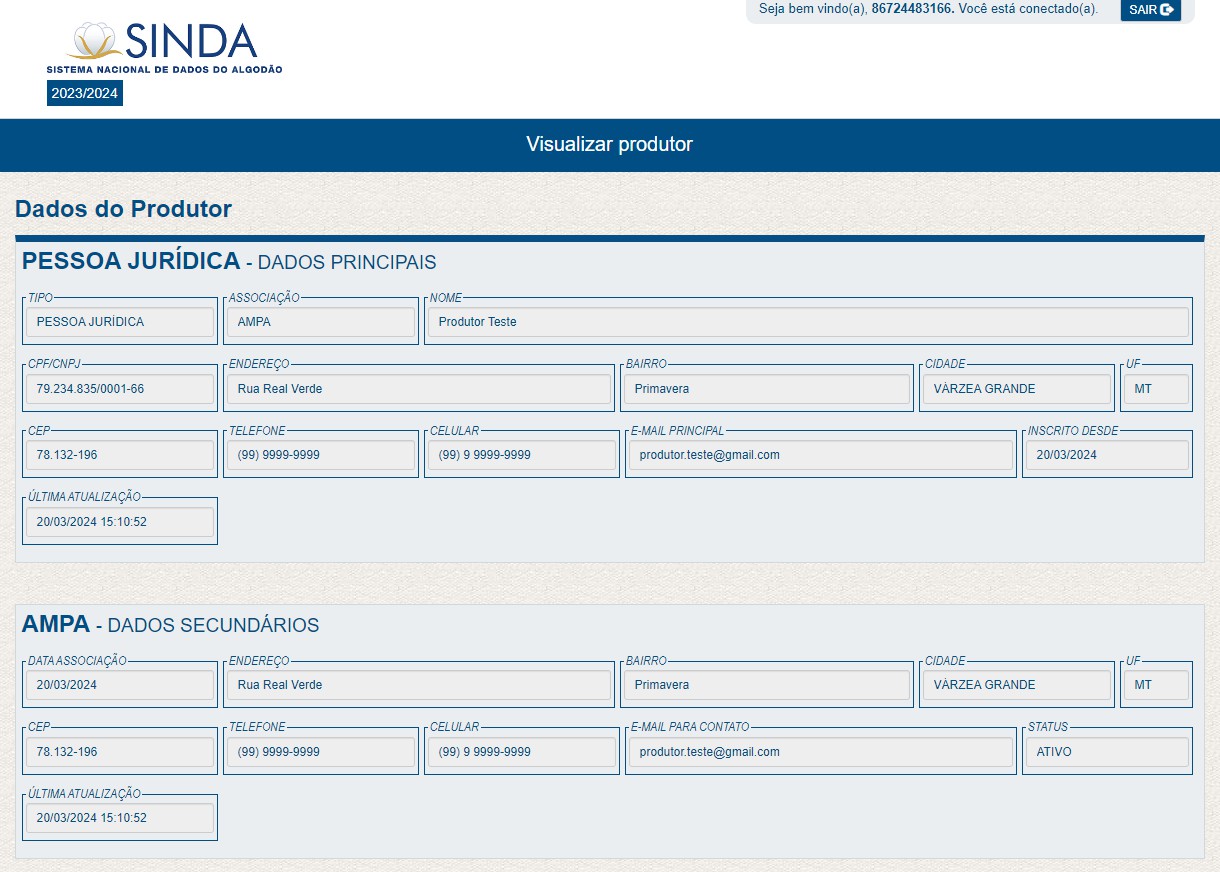Click the UF field in Dados Principais
Viewport: 1220px width, 872px height.
(1156, 389)
